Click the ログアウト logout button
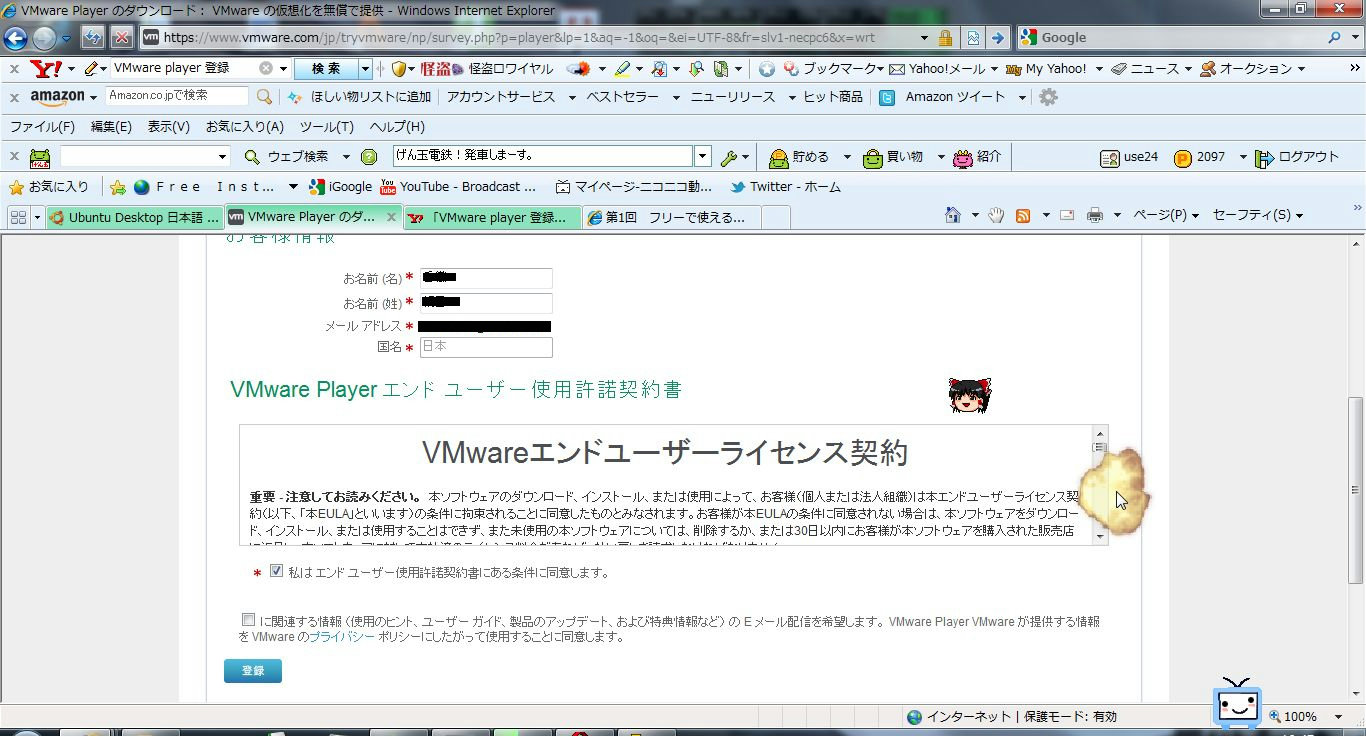This screenshot has height=736, width=1366. coord(1296,157)
